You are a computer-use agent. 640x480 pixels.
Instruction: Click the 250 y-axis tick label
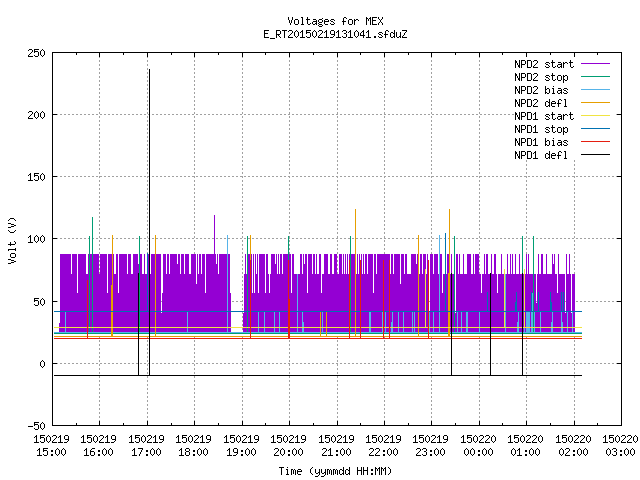[x=36, y=53]
